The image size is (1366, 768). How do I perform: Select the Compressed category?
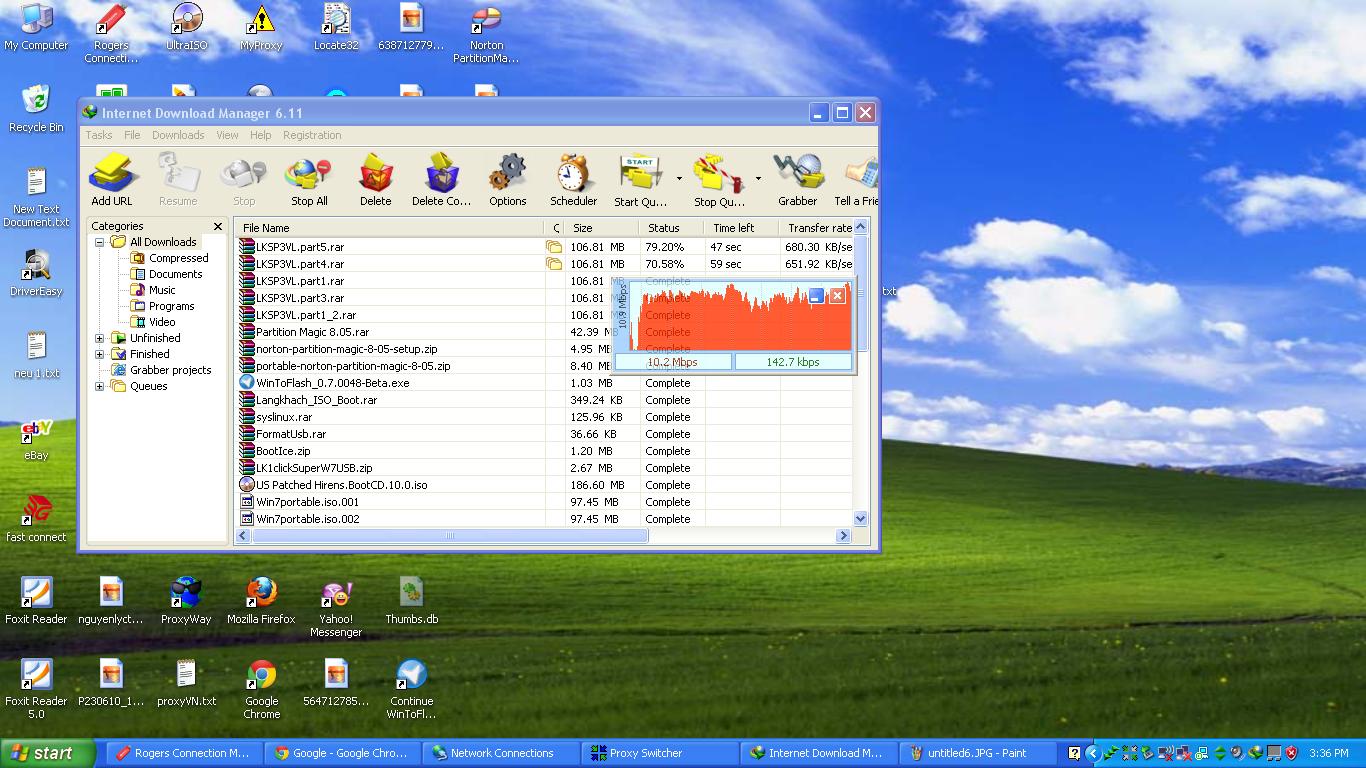[x=170, y=258]
